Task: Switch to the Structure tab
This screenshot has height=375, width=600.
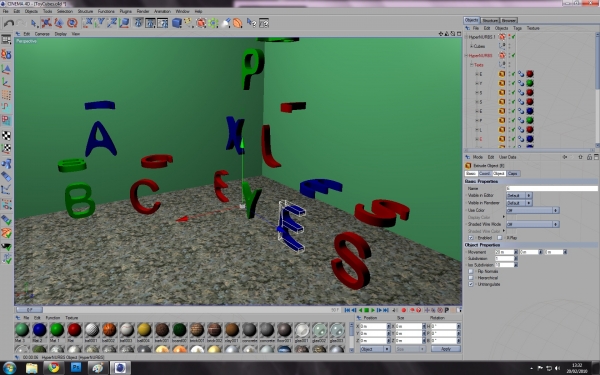Action: (490, 20)
